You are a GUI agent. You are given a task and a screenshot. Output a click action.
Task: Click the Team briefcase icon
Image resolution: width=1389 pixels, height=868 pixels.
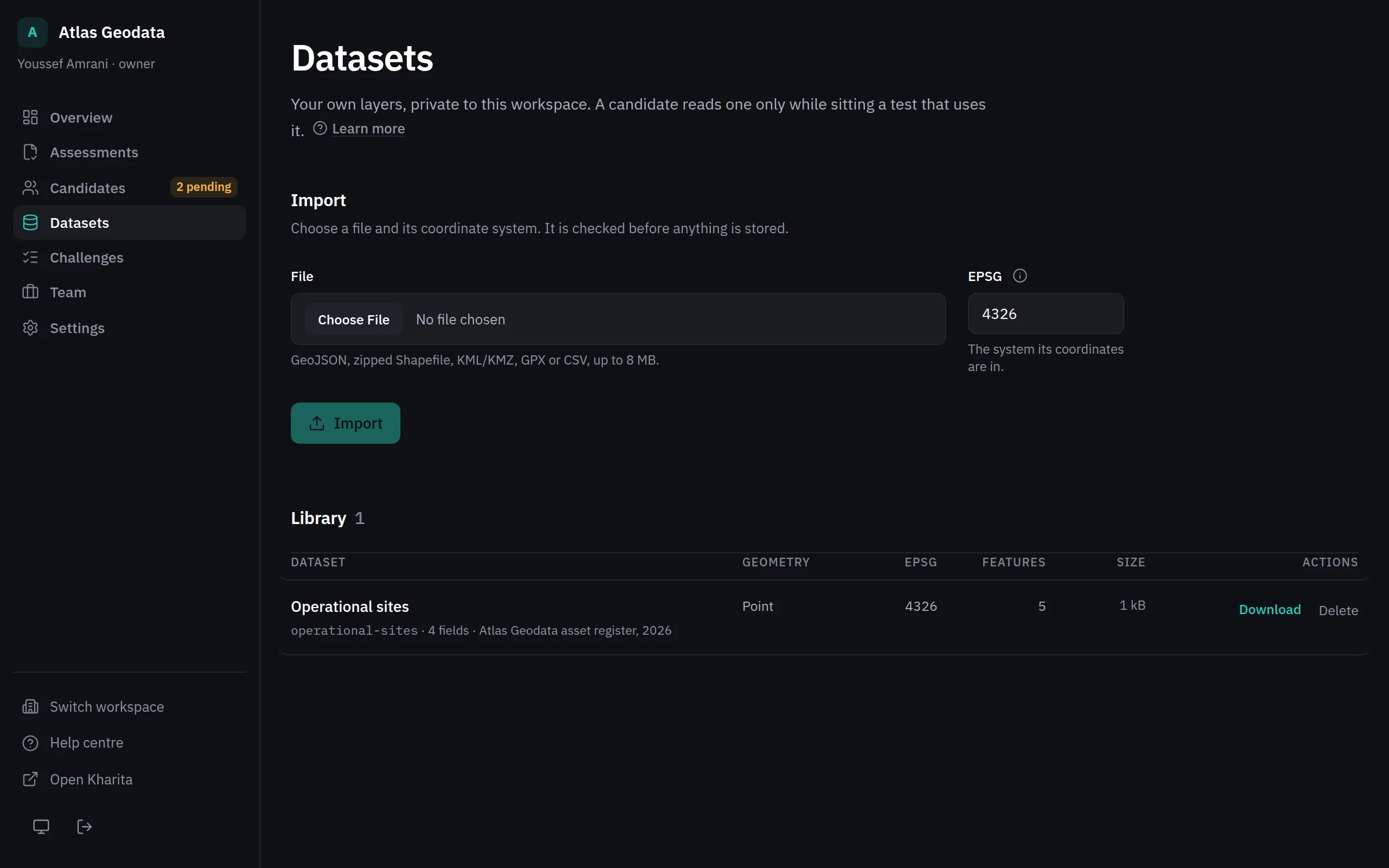(x=30, y=292)
